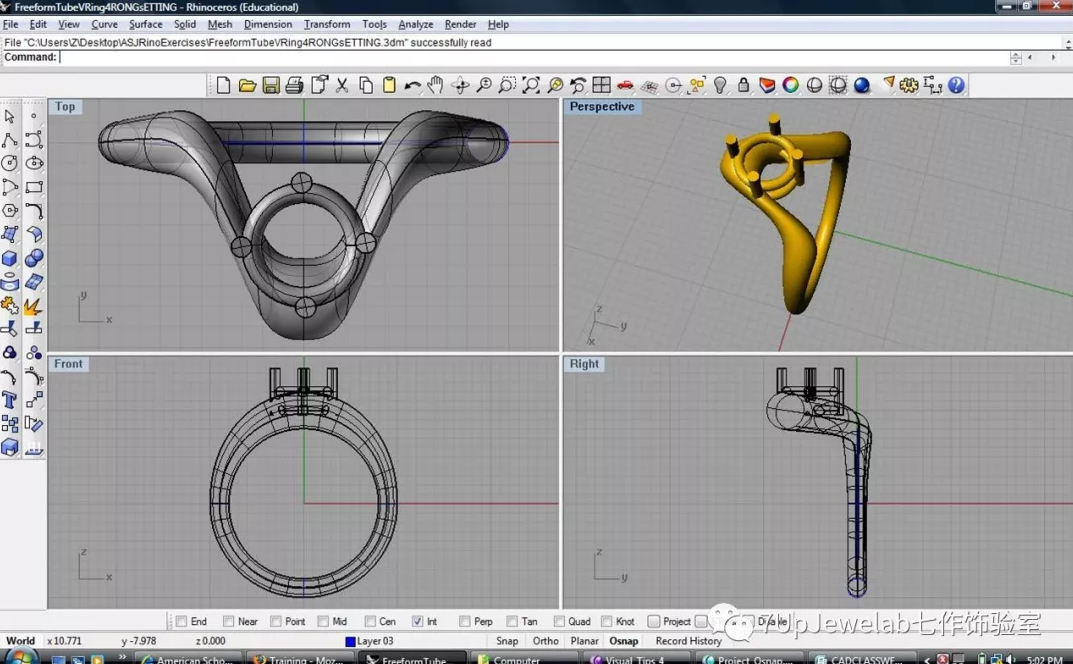This screenshot has height=664, width=1073.
Task: Expand the command history scroll arrows
Action: 1016,58
